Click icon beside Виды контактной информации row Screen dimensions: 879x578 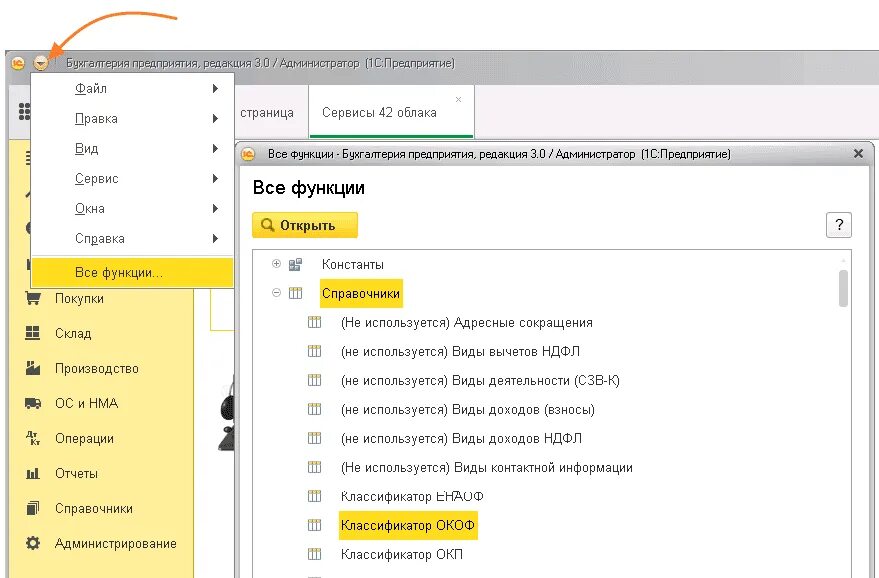[314, 467]
